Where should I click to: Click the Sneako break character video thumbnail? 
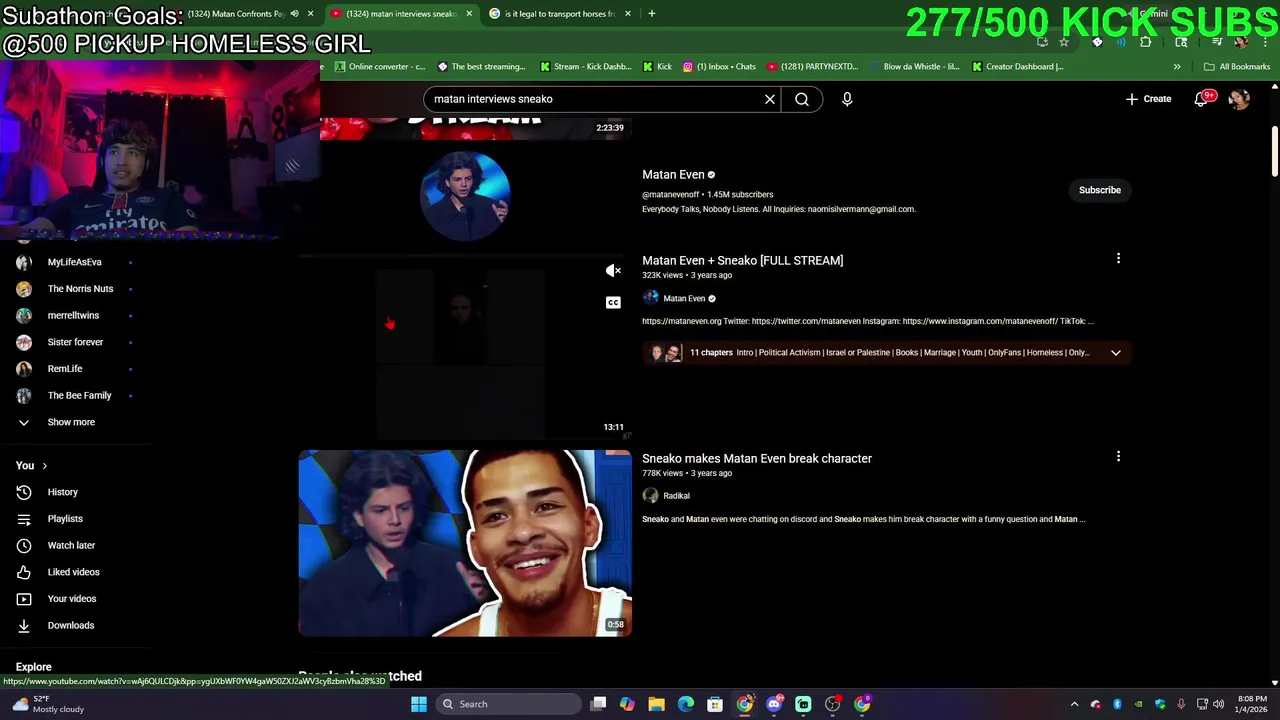[x=465, y=543]
